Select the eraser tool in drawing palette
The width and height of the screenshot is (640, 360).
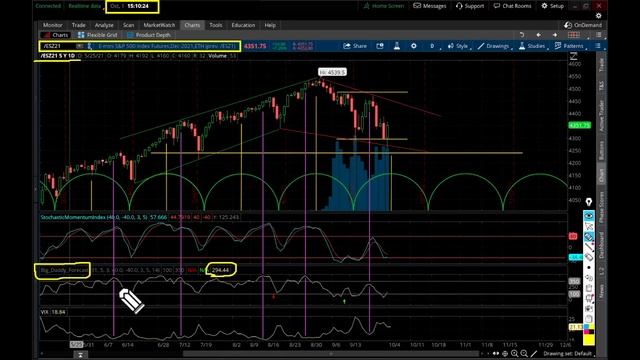[x=589, y=257]
